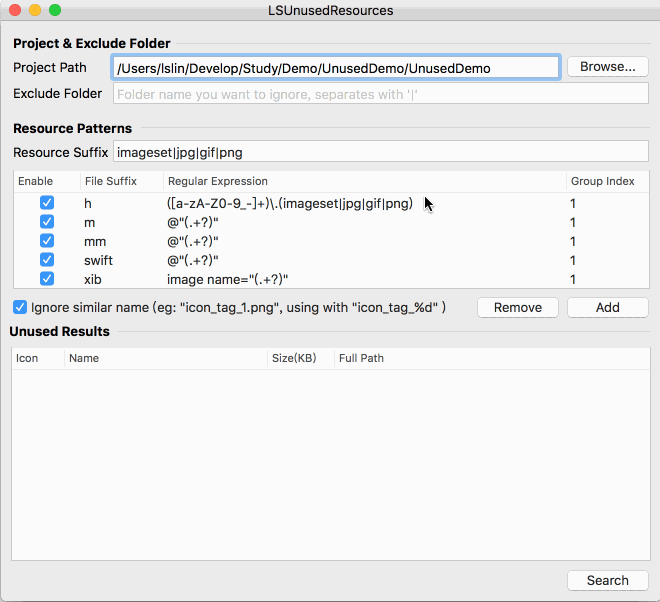Click the Exclude Folder input field
The image size is (660, 602).
[380, 94]
